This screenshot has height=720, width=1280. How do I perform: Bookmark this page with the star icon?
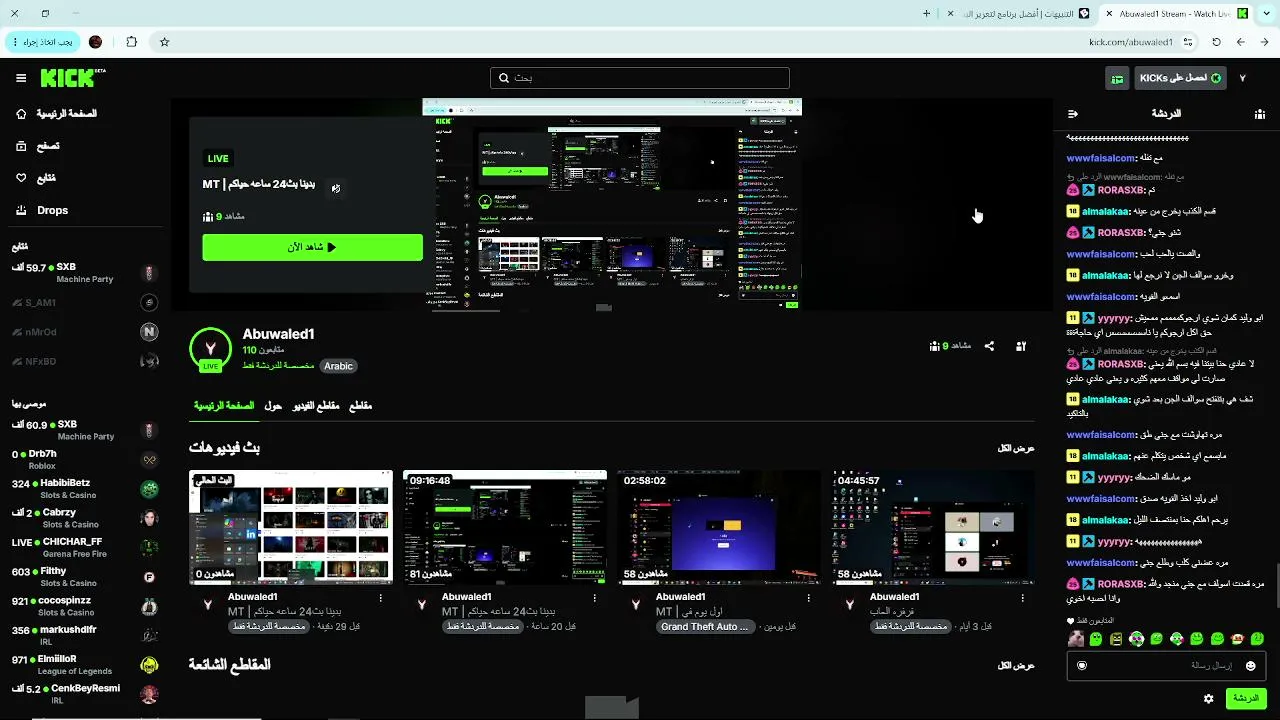click(x=165, y=42)
